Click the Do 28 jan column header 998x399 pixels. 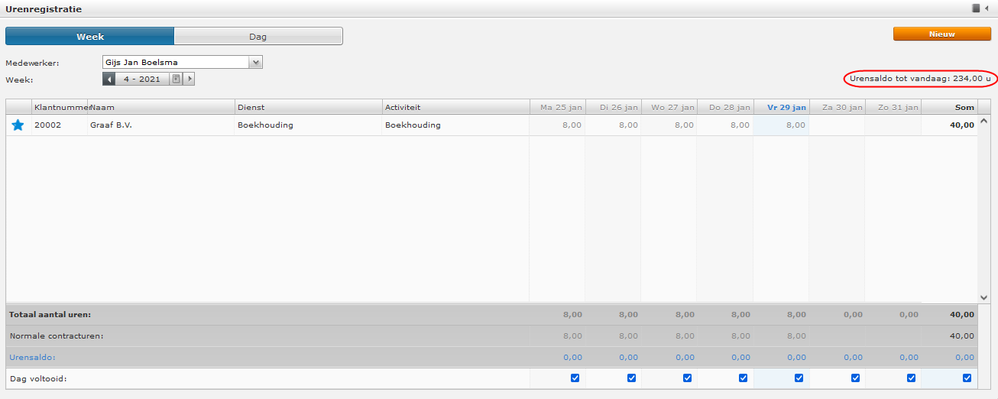726,108
